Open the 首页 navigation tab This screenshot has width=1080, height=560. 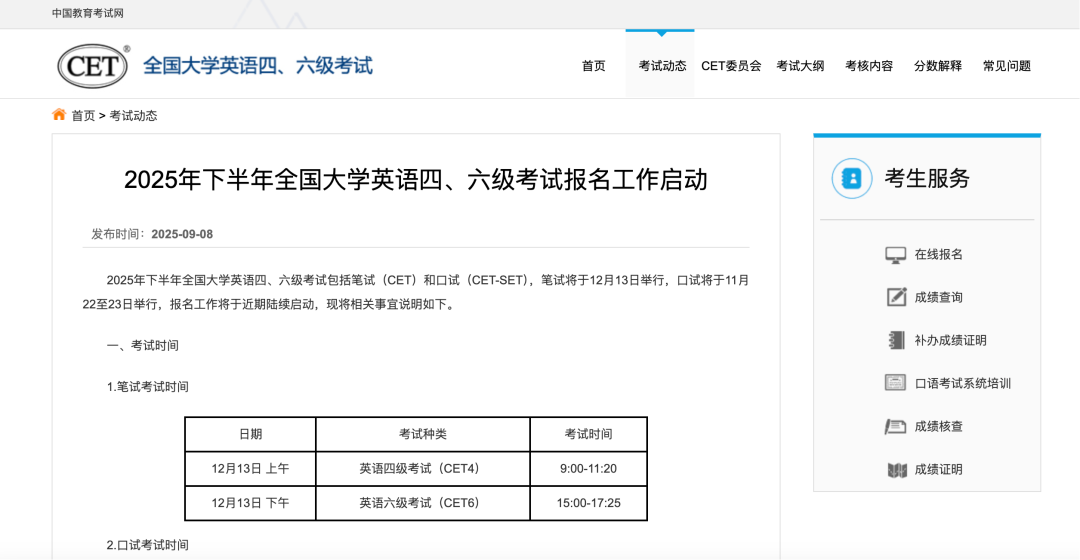[x=593, y=66]
